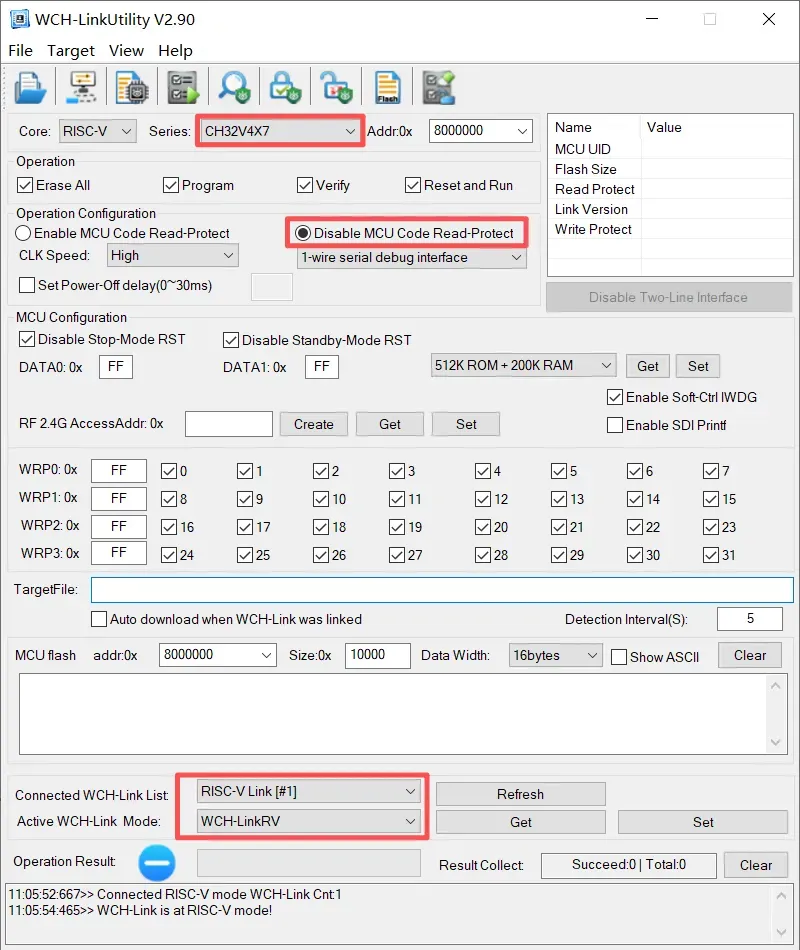Open the Addr 8000000 dropdown
The width and height of the screenshot is (800, 950).
pyautogui.click(x=481, y=131)
